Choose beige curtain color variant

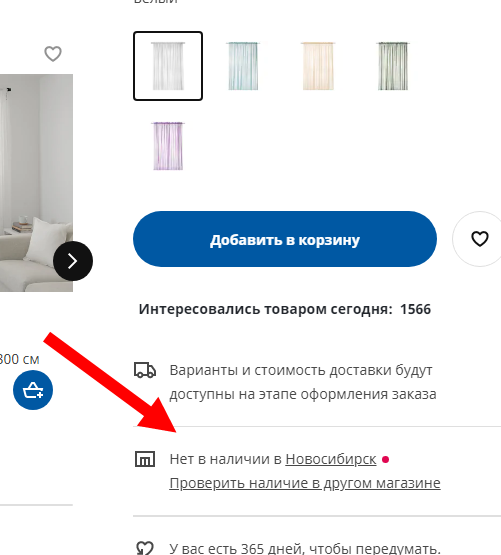318,66
